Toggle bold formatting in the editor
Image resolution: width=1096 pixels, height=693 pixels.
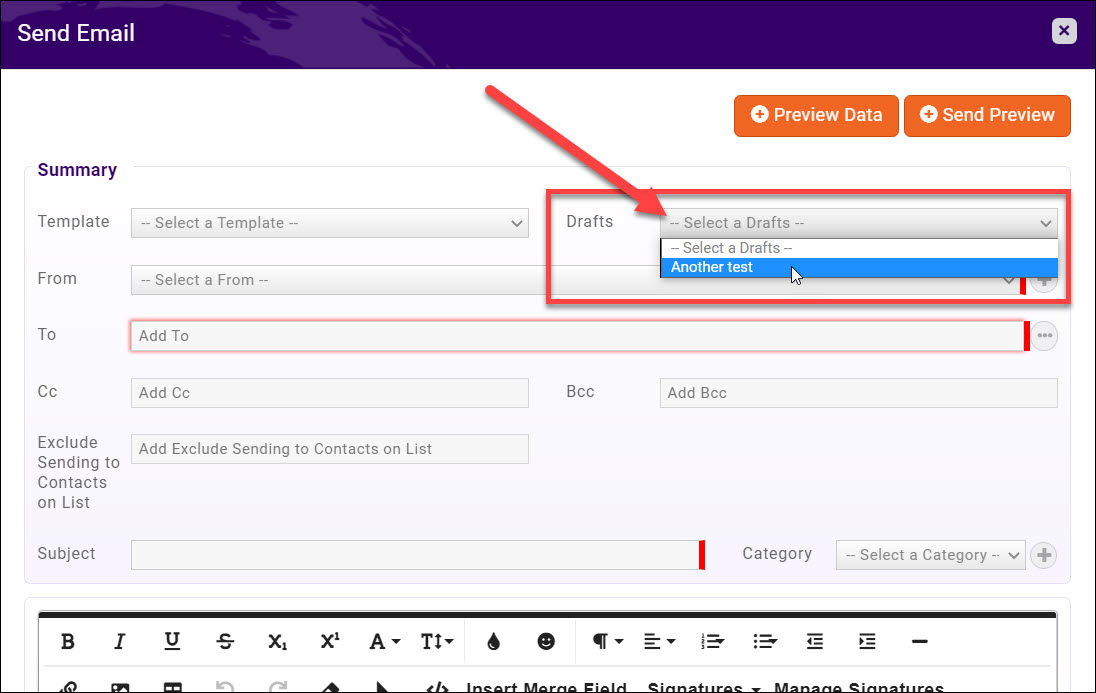click(68, 641)
